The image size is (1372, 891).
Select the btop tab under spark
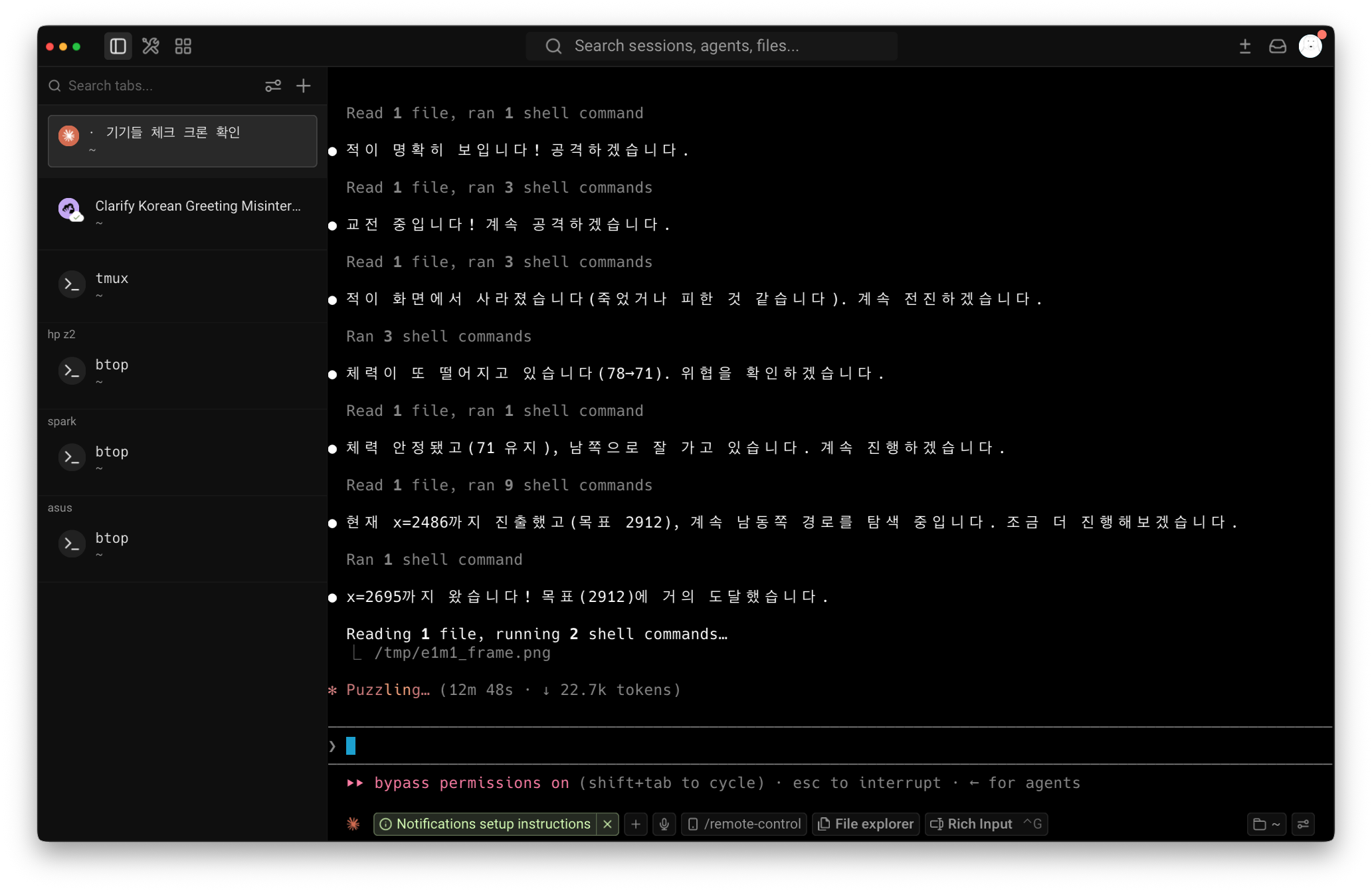183,458
